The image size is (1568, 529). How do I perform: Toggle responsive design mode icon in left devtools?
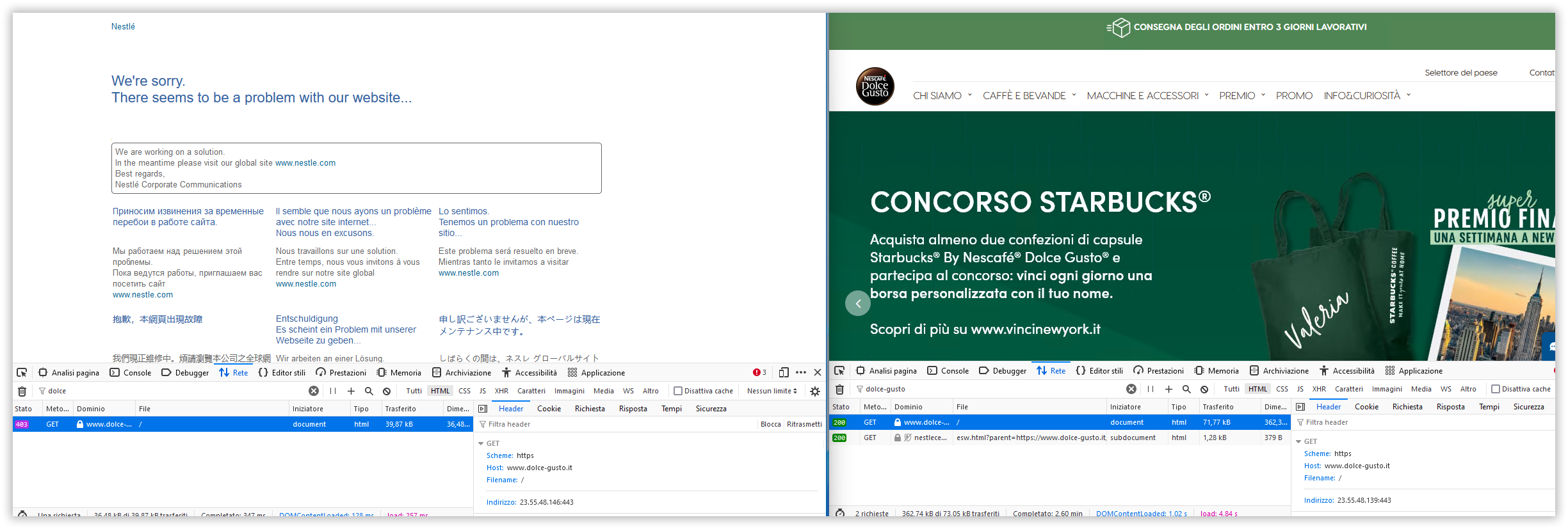coord(784,372)
